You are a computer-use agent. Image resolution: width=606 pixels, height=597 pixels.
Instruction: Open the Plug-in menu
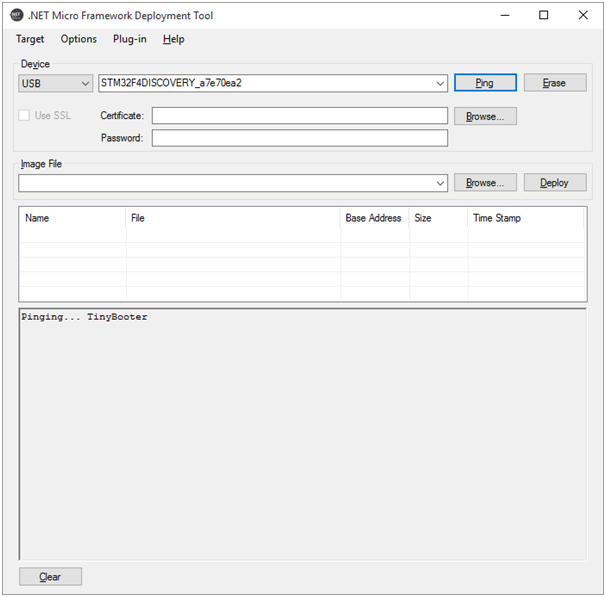[129, 39]
